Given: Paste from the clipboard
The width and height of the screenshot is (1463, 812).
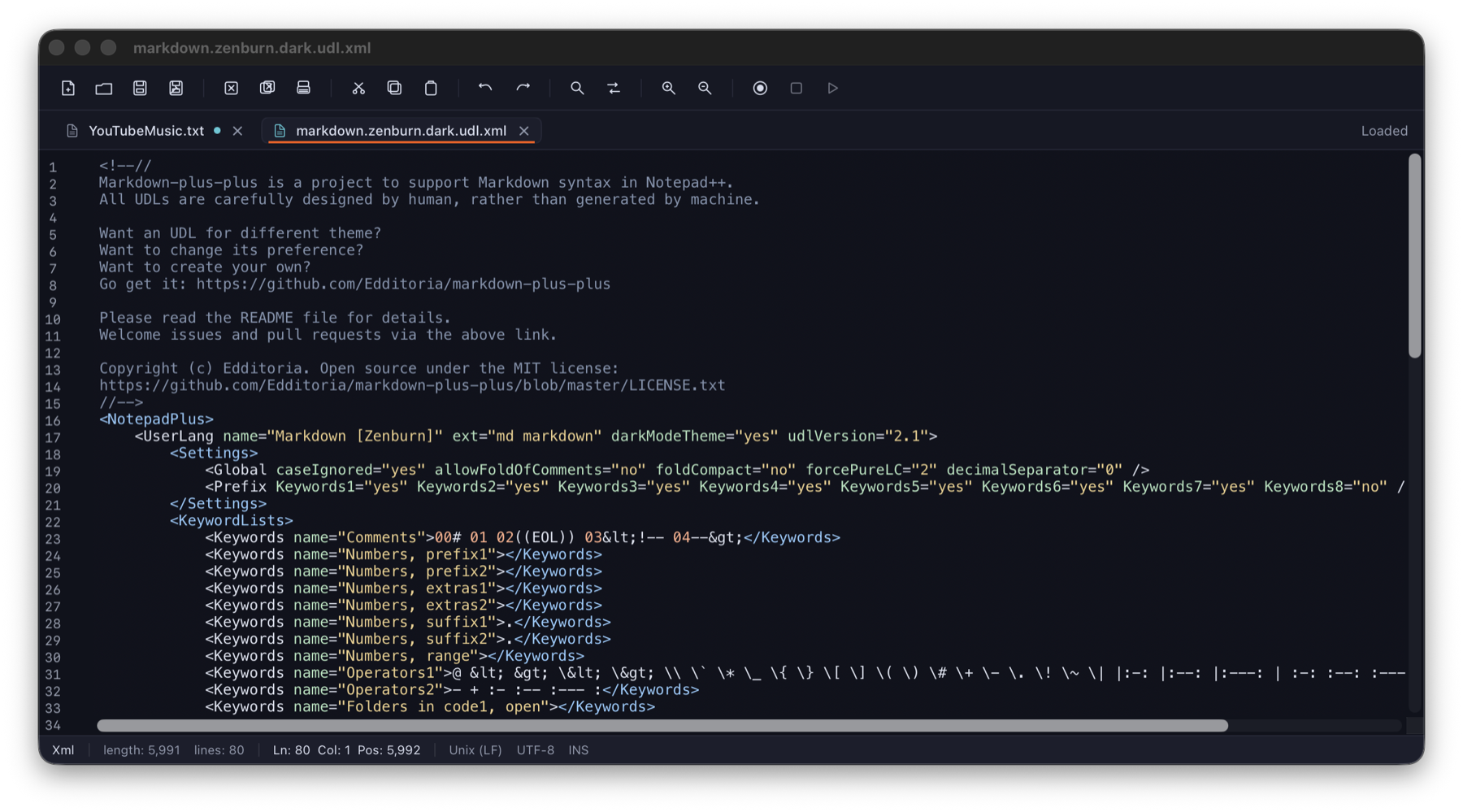Looking at the screenshot, I should coord(431,88).
